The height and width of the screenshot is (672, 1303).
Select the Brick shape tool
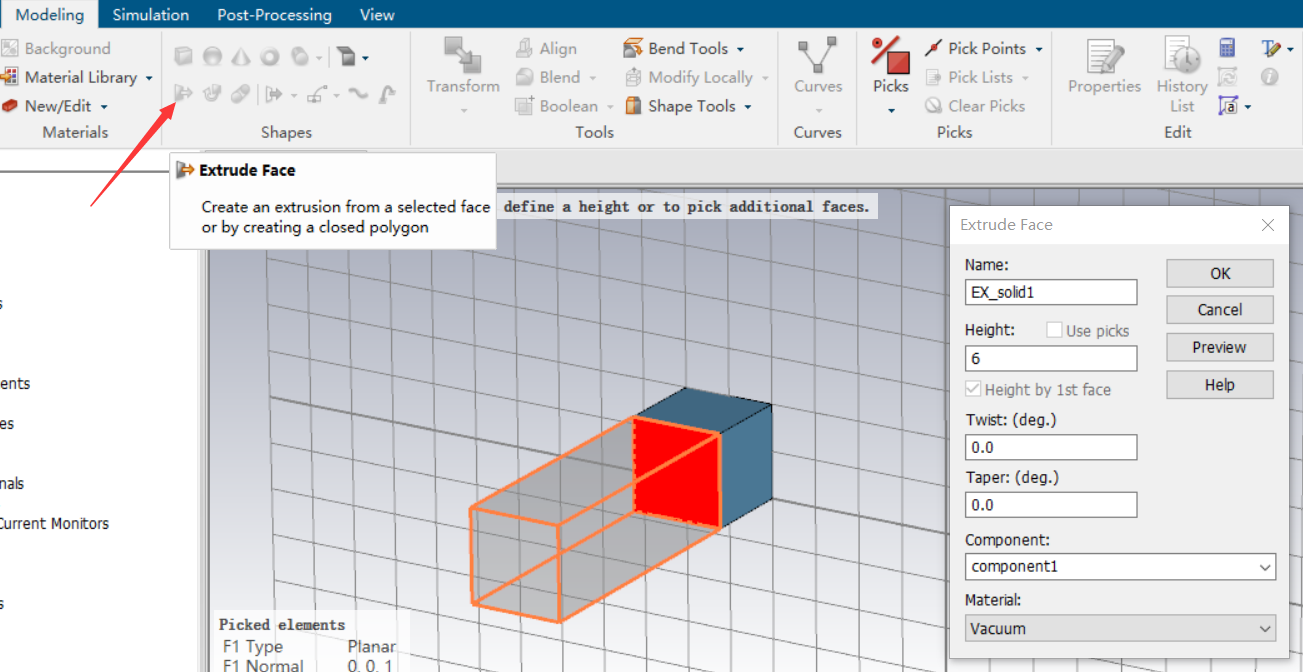coord(183,58)
